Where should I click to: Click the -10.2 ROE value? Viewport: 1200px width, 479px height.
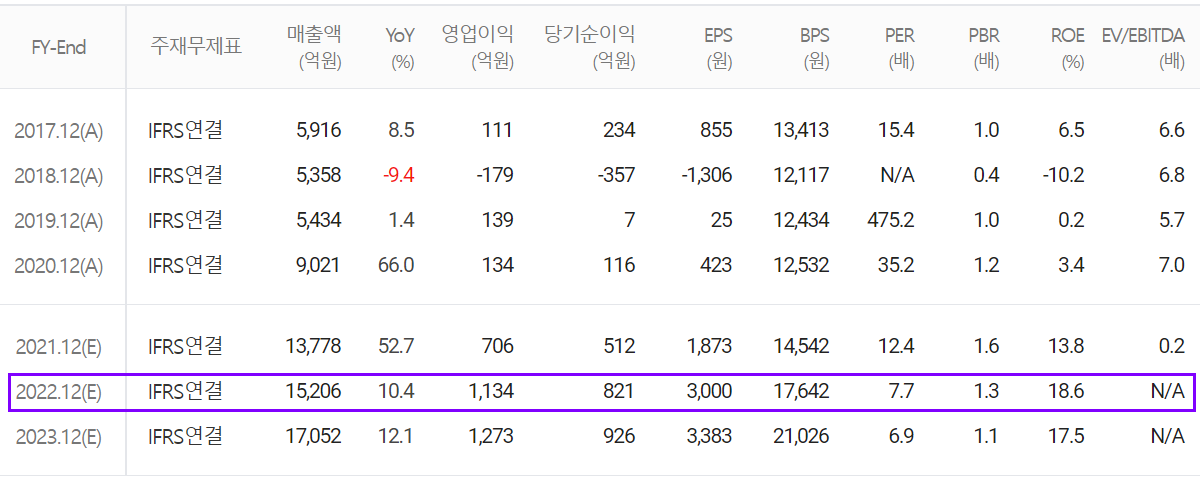point(1063,175)
